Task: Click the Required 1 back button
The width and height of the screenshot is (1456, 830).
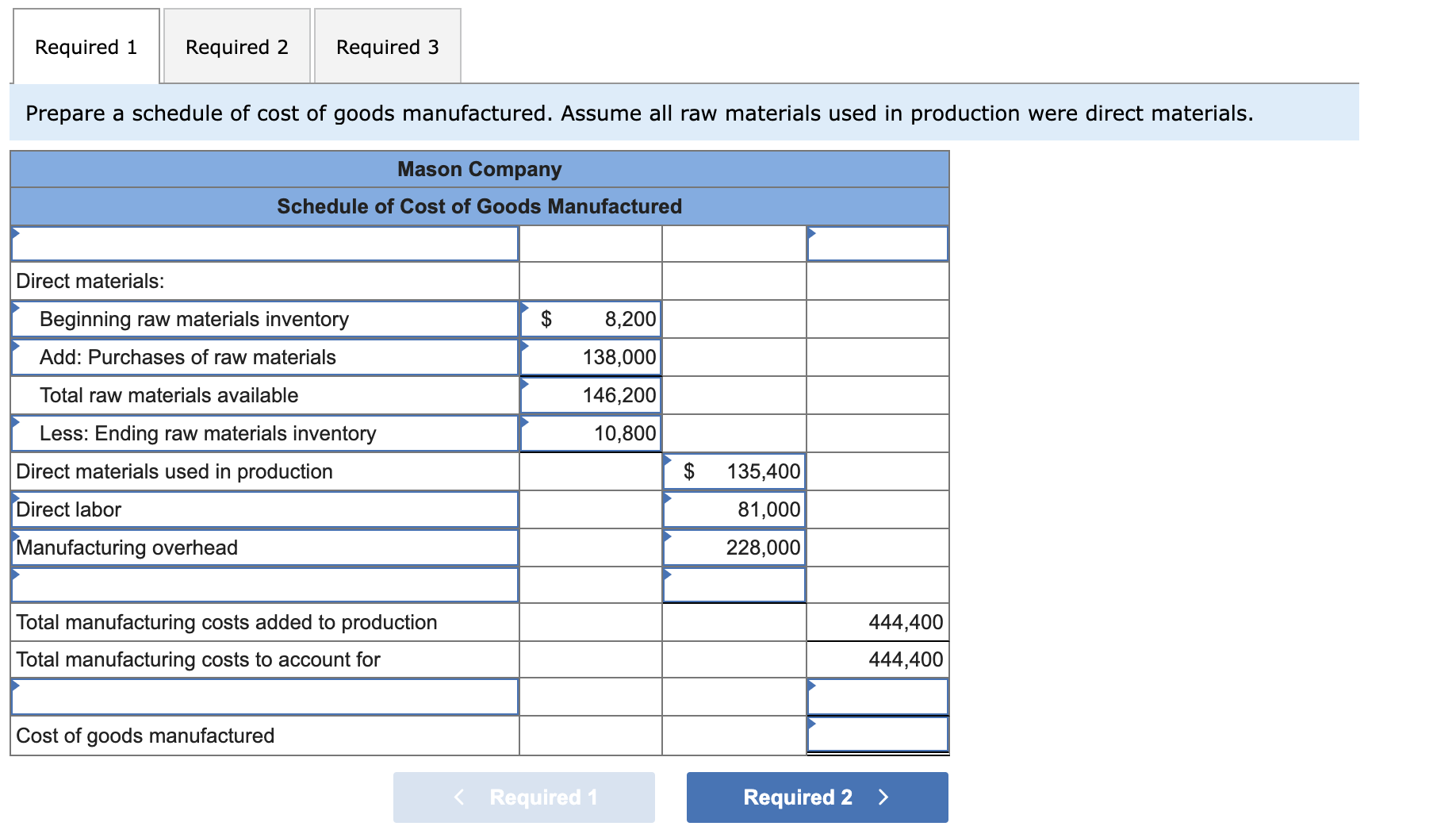Action: pos(523,797)
